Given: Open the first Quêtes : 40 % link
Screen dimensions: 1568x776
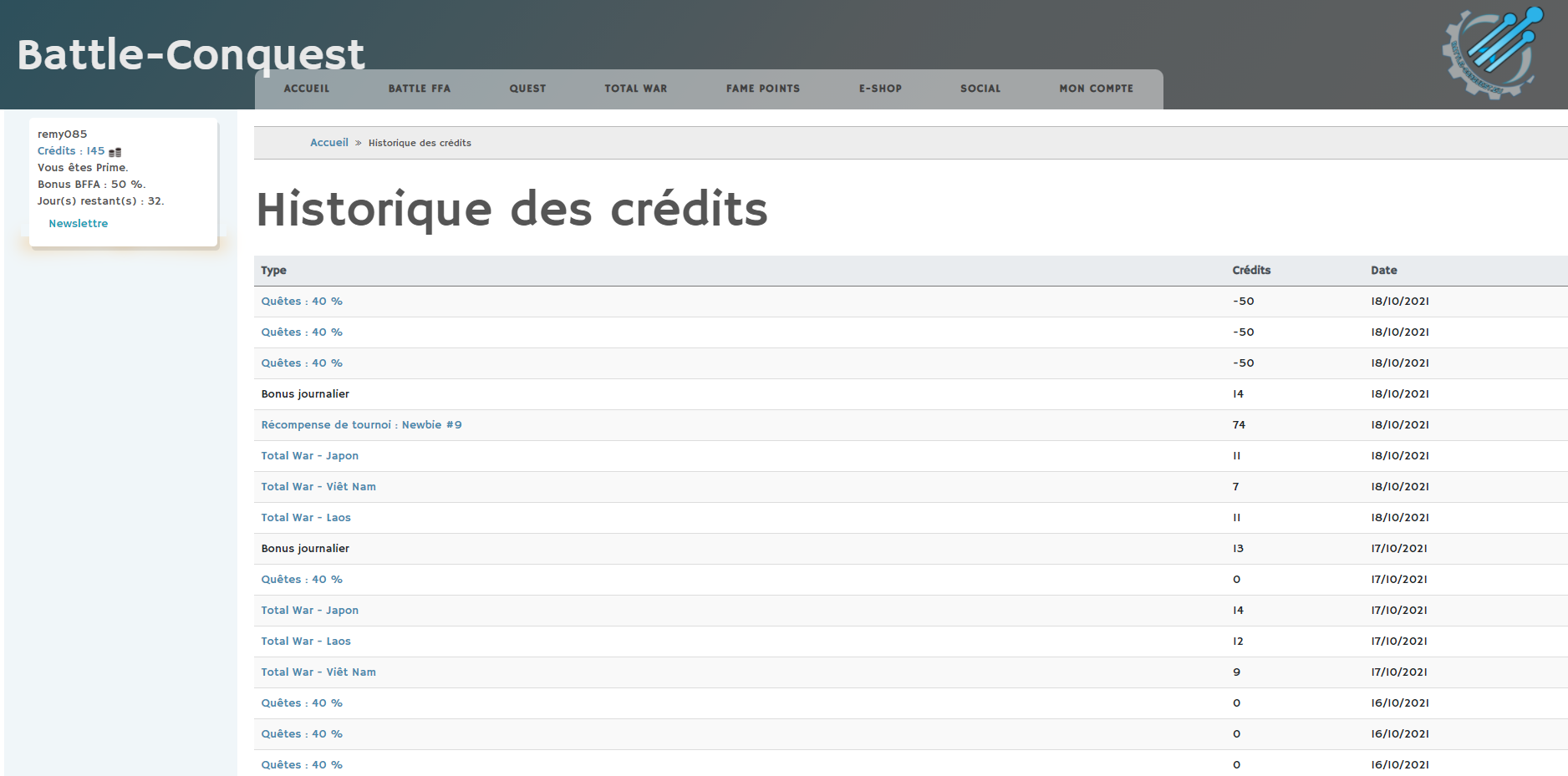Looking at the screenshot, I should click(302, 302).
